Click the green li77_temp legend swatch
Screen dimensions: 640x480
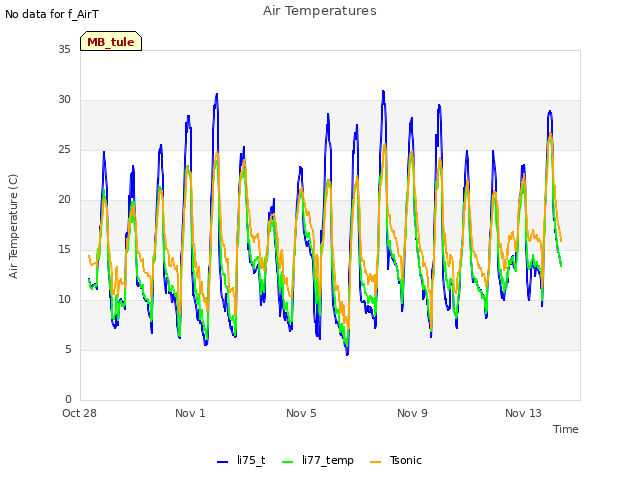tap(288, 462)
